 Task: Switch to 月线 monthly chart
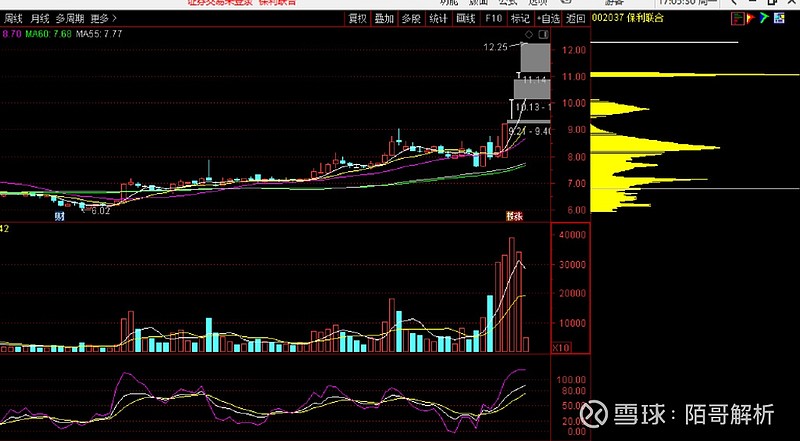(40, 18)
